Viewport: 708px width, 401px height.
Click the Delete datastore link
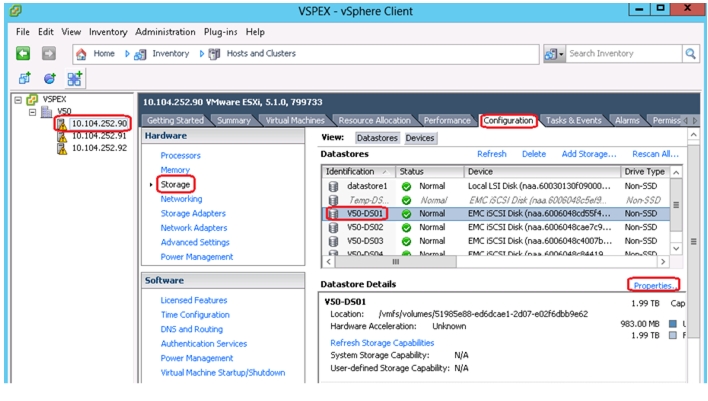pyautogui.click(x=534, y=154)
